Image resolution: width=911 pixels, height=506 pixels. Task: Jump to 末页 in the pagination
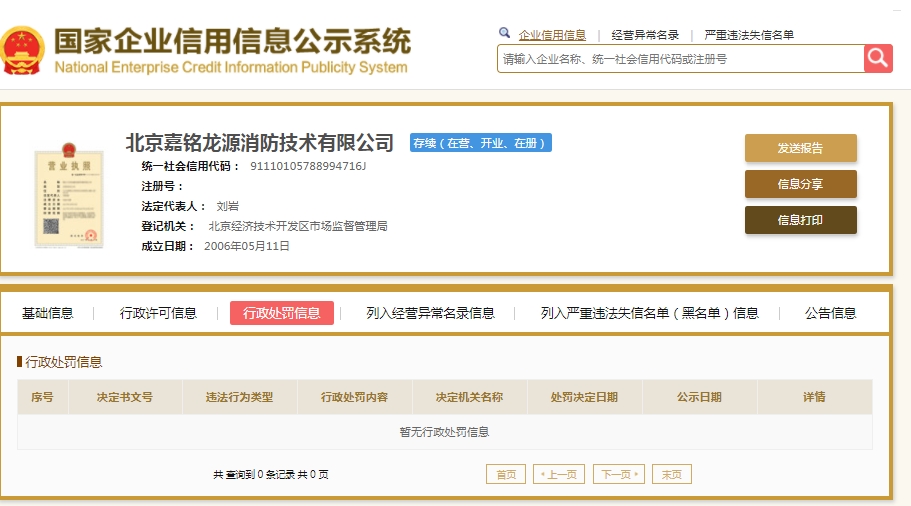click(x=672, y=474)
